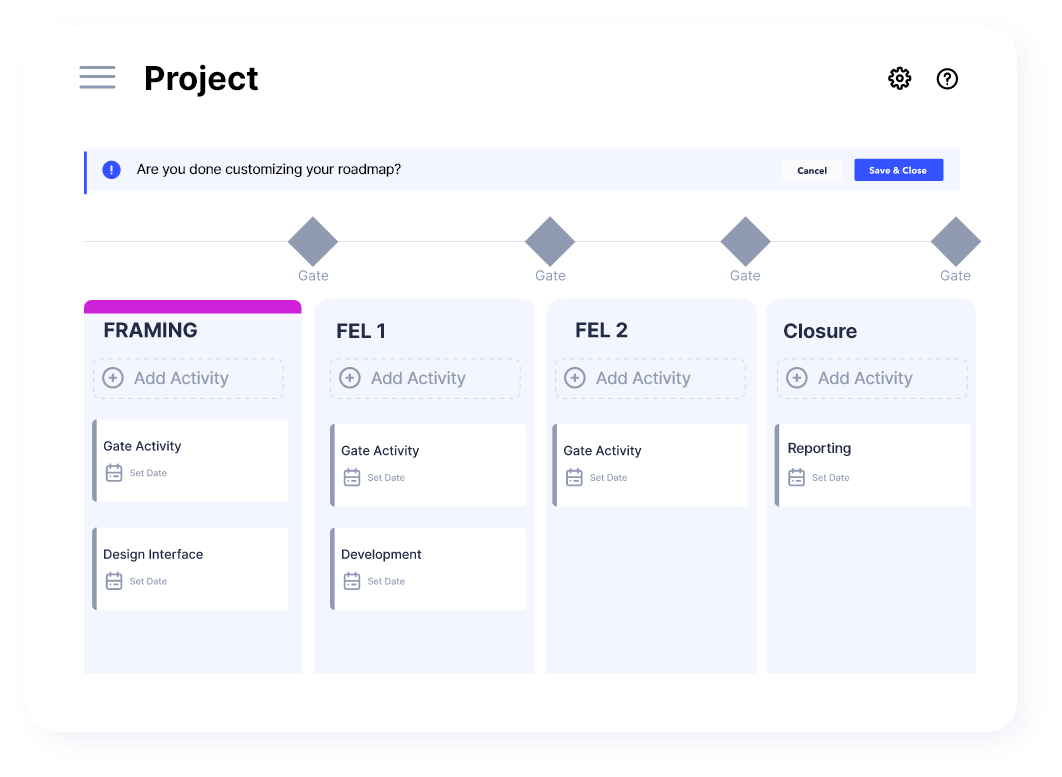Viewport: 1062px width, 777px height.
Task: Select the Closure column header
Action: 820,331
